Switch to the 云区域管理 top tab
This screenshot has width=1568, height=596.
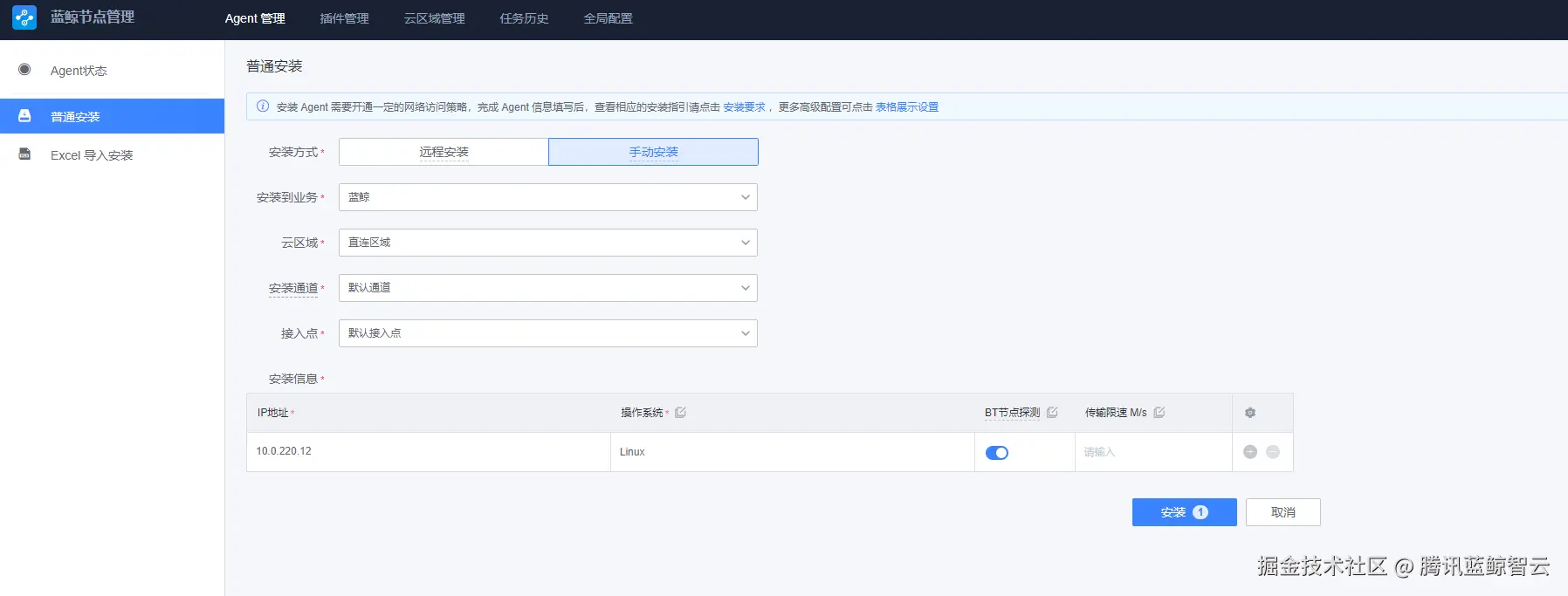(x=434, y=18)
